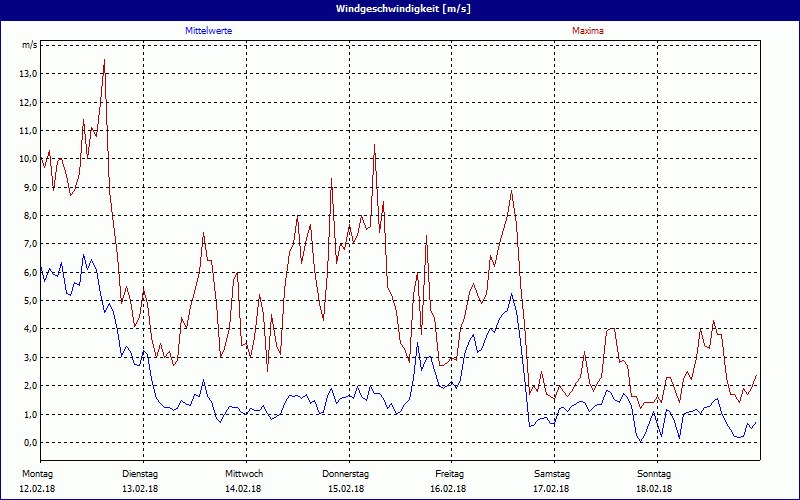Click the highest red Maxima peak on Monday
This screenshot has width=800, height=500.
coord(104,60)
